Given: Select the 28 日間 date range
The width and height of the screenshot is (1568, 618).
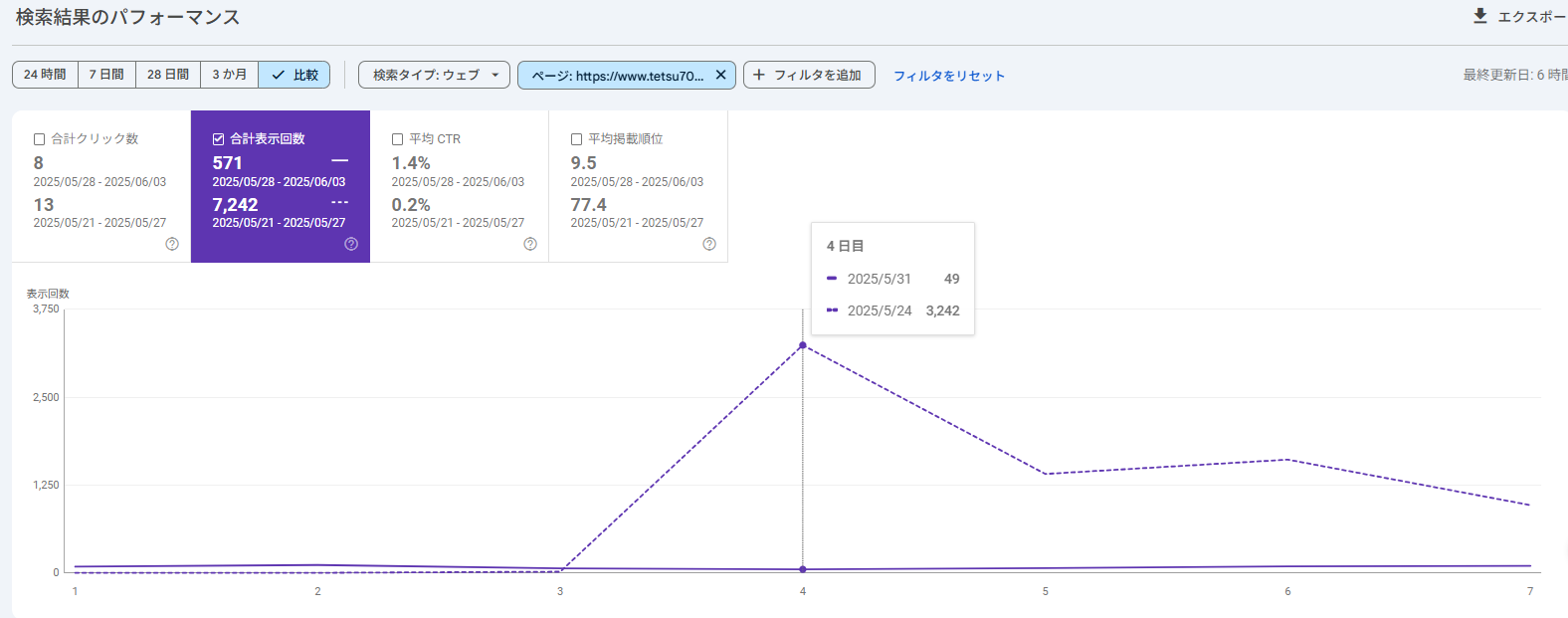Looking at the screenshot, I should tap(168, 75).
